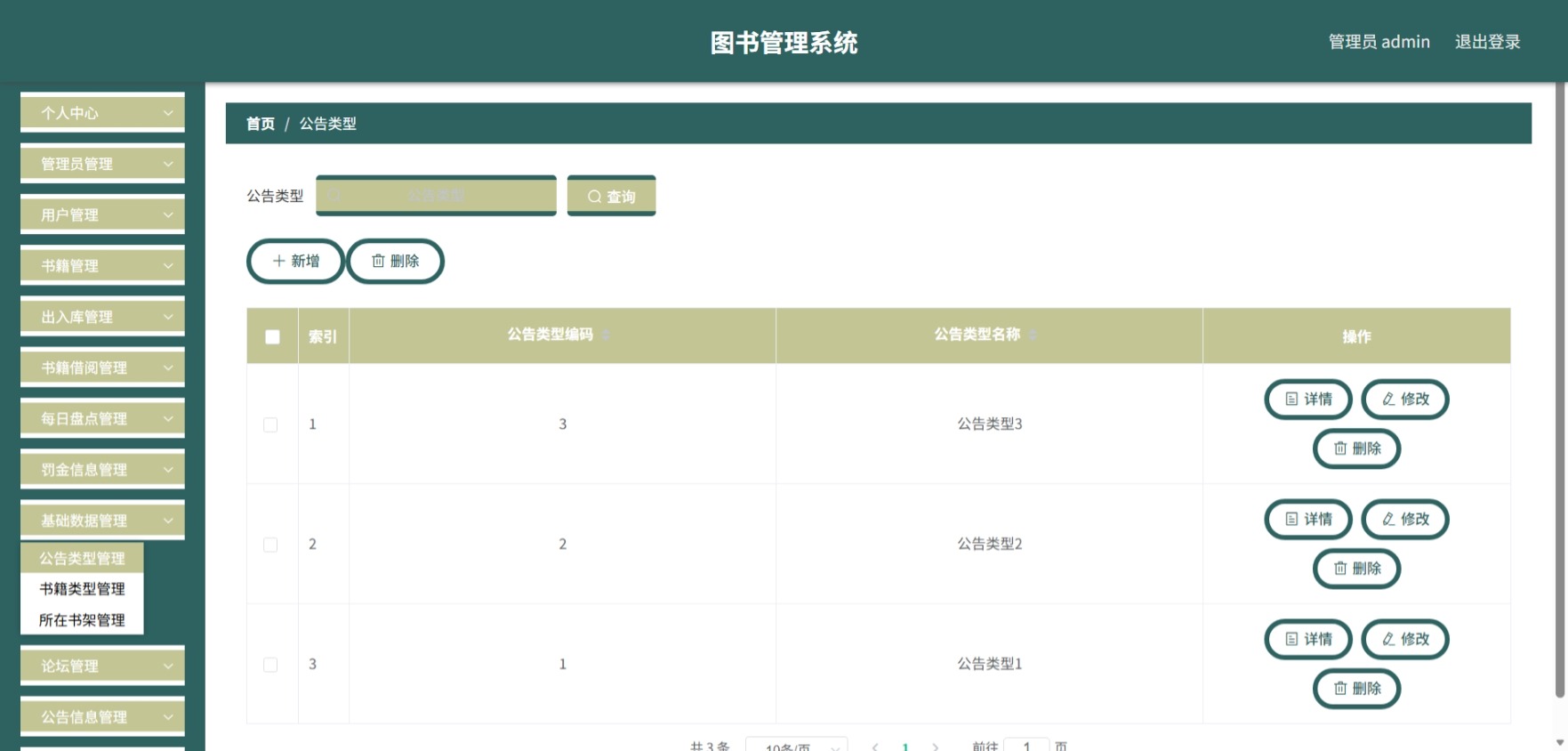Expand the 个人中心 sidebar menu
The image size is (1568, 751).
point(102,113)
